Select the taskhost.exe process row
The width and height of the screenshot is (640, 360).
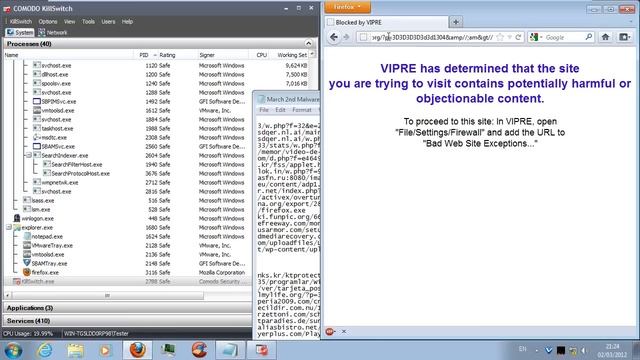127,129
